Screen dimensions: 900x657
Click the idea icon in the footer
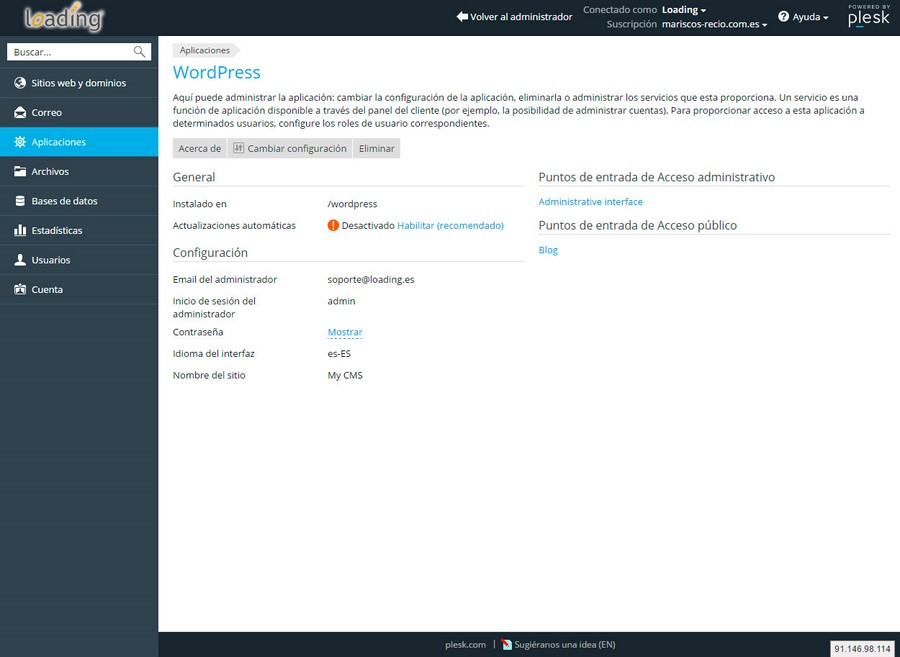point(506,644)
